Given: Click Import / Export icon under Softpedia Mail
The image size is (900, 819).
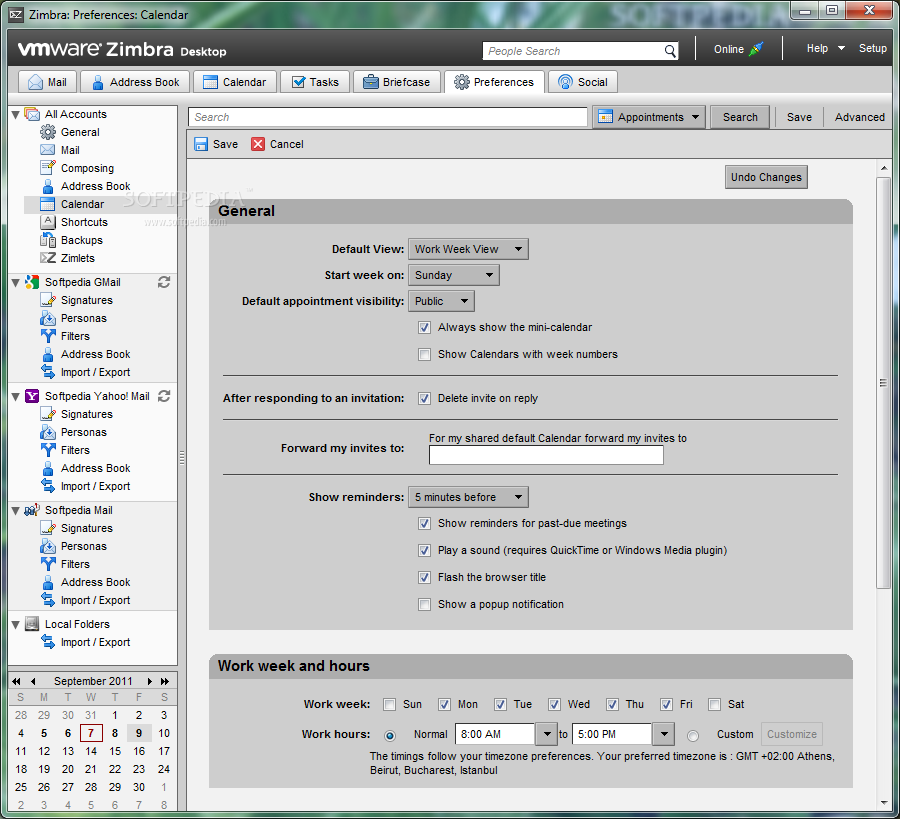Looking at the screenshot, I should tap(48, 600).
